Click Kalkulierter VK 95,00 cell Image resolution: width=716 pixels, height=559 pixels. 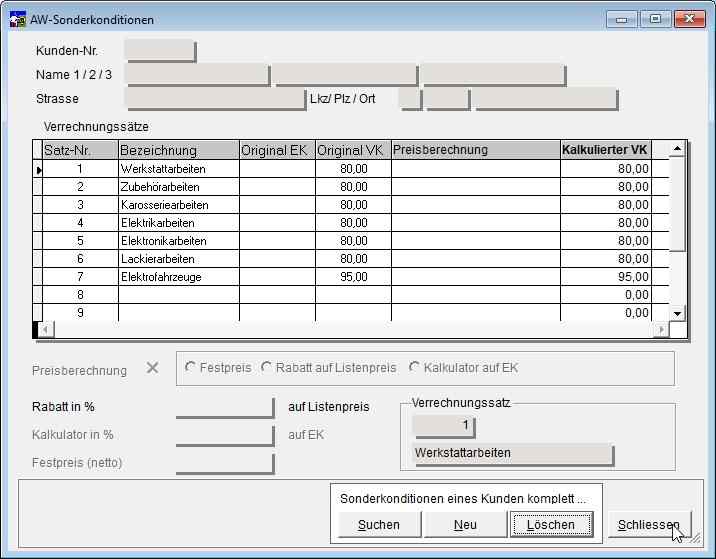coord(606,277)
